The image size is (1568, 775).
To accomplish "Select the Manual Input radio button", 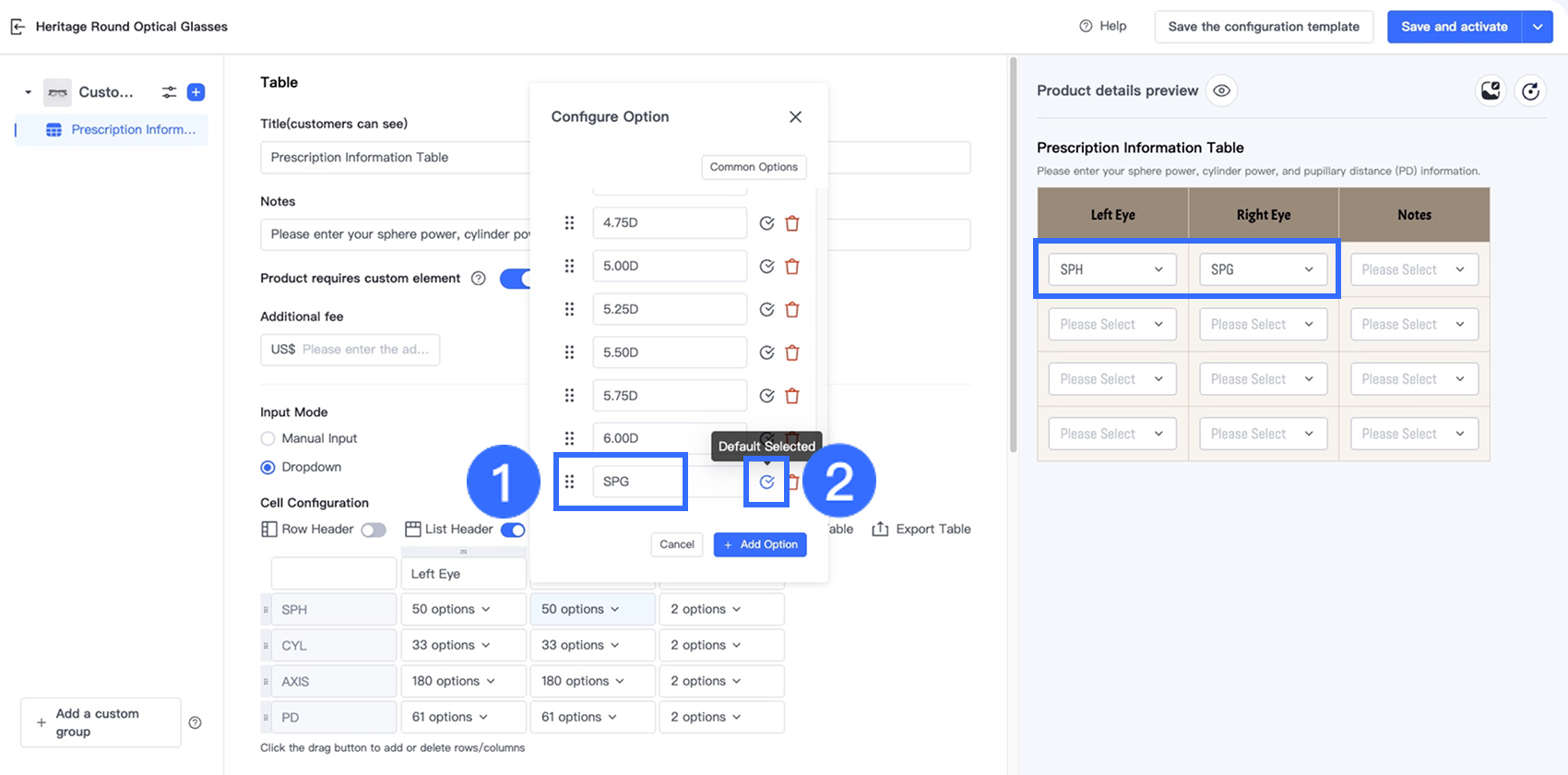I will point(268,439).
